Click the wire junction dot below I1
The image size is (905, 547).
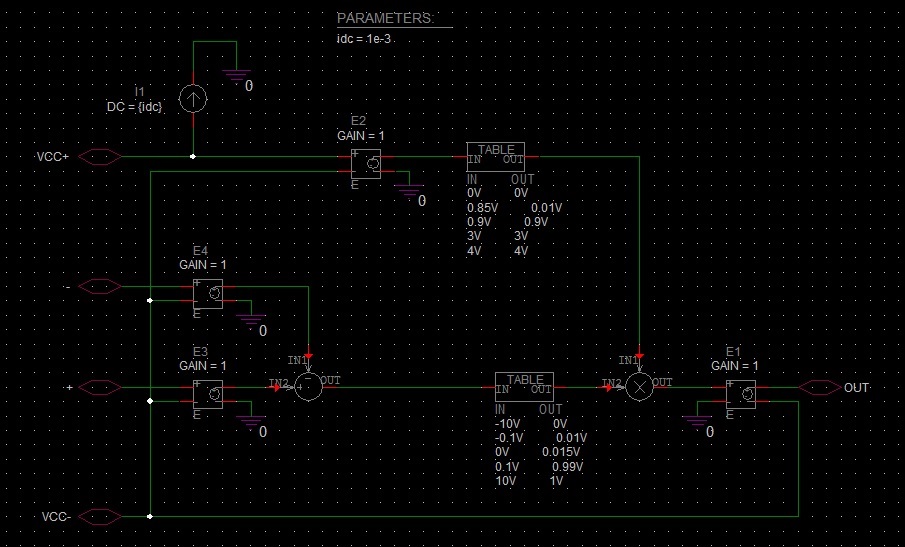193,156
